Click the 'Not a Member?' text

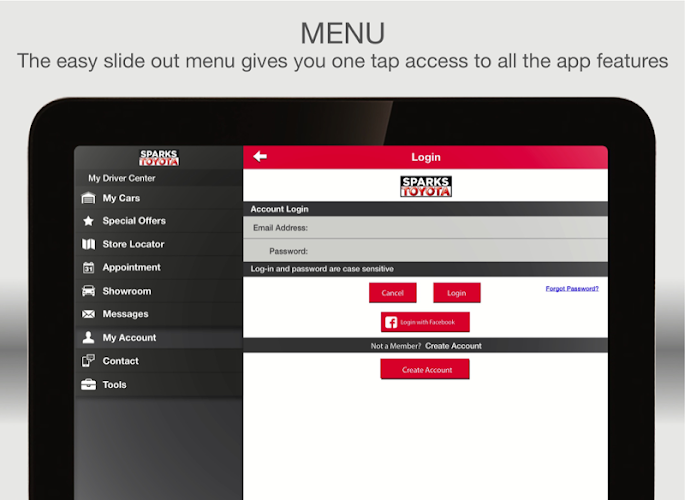pyautogui.click(x=396, y=346)
